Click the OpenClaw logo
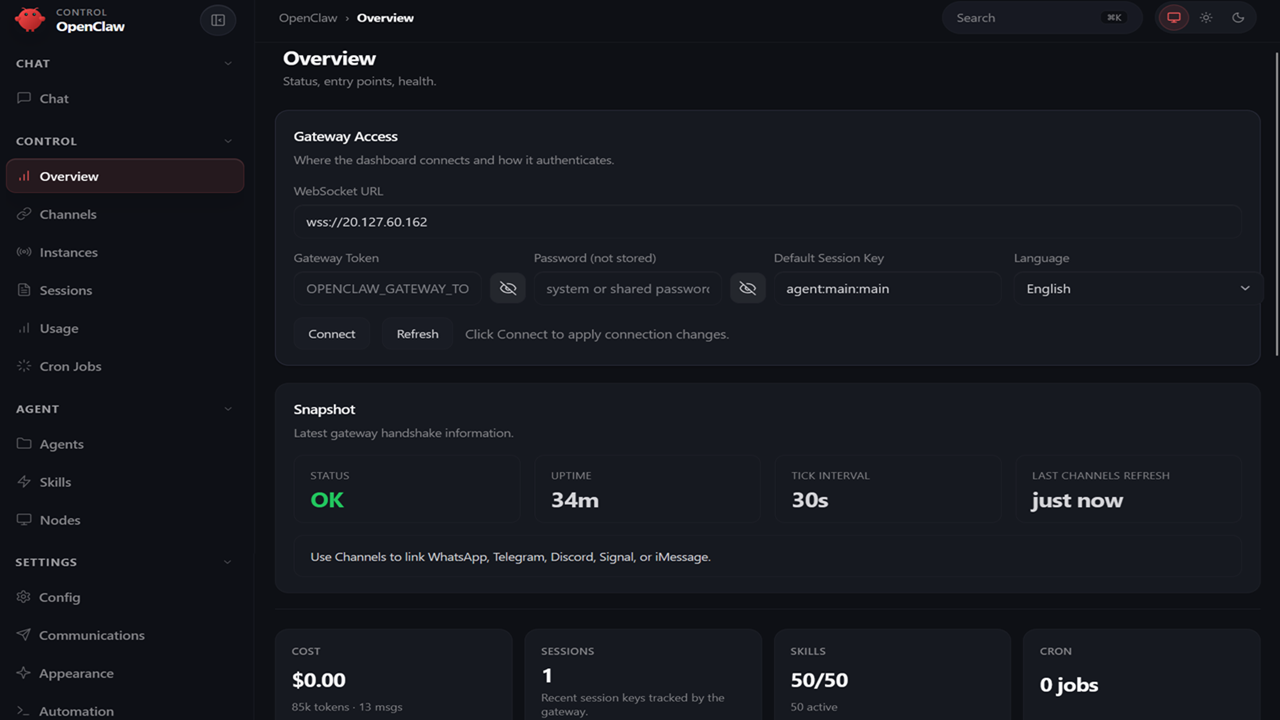Image resolution: width=1280 pixels, height=720 pixels. click(x=30, y=20)
